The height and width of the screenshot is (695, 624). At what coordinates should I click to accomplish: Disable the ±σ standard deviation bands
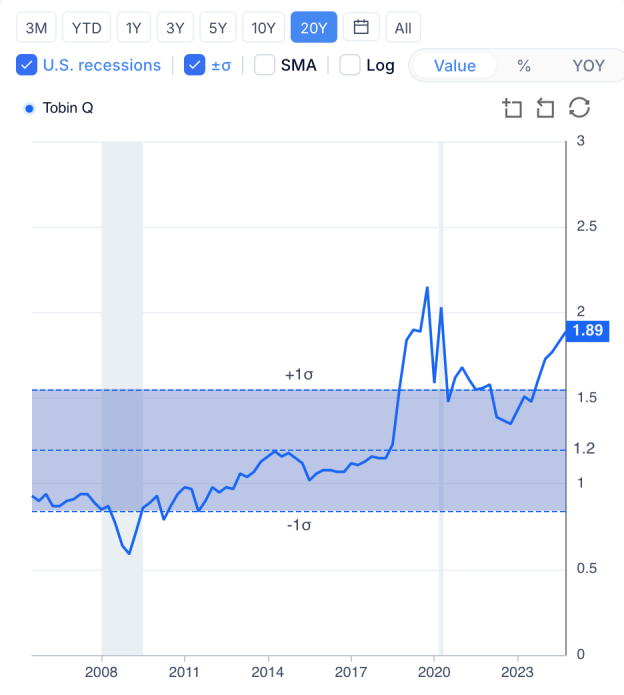click(195, 65)
